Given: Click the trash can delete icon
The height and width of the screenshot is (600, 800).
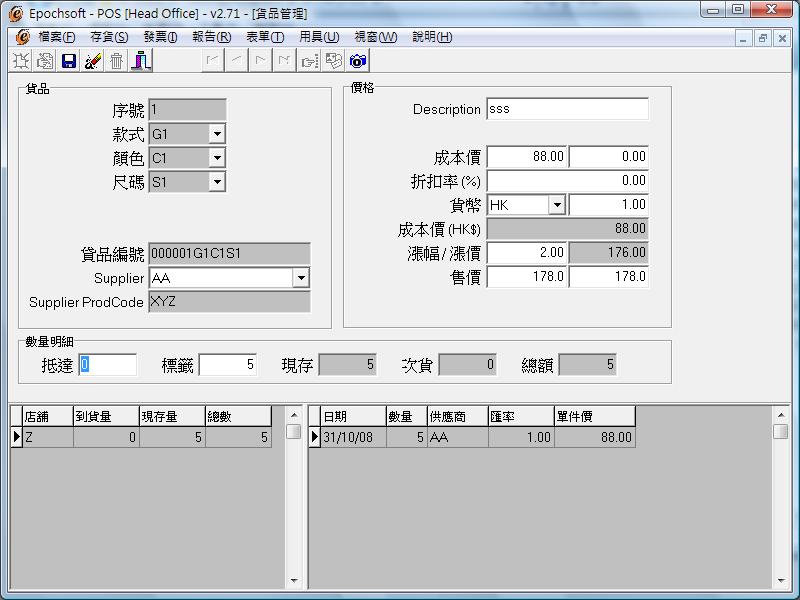Looking at the screenshot, I should (x=117, y=61).
